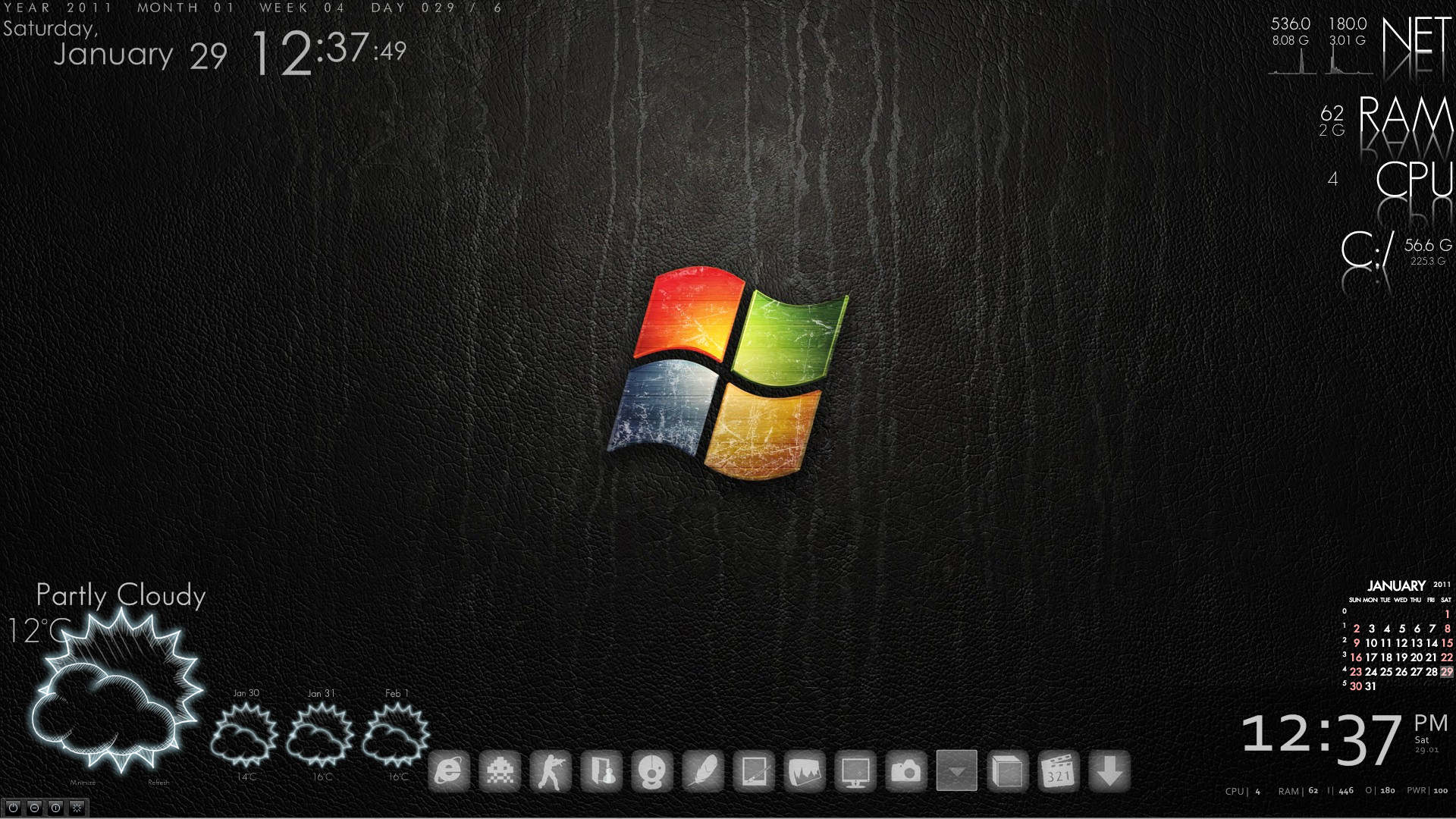The width and height of the screenshot is (1456, 819).
Task: Click Minimize under the weather widget
Action: pyautogui.click(x=83, y=783)
